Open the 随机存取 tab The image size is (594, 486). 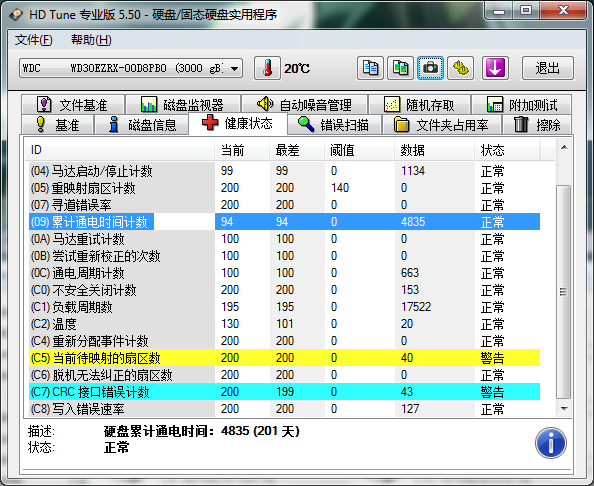coord(419,105)
